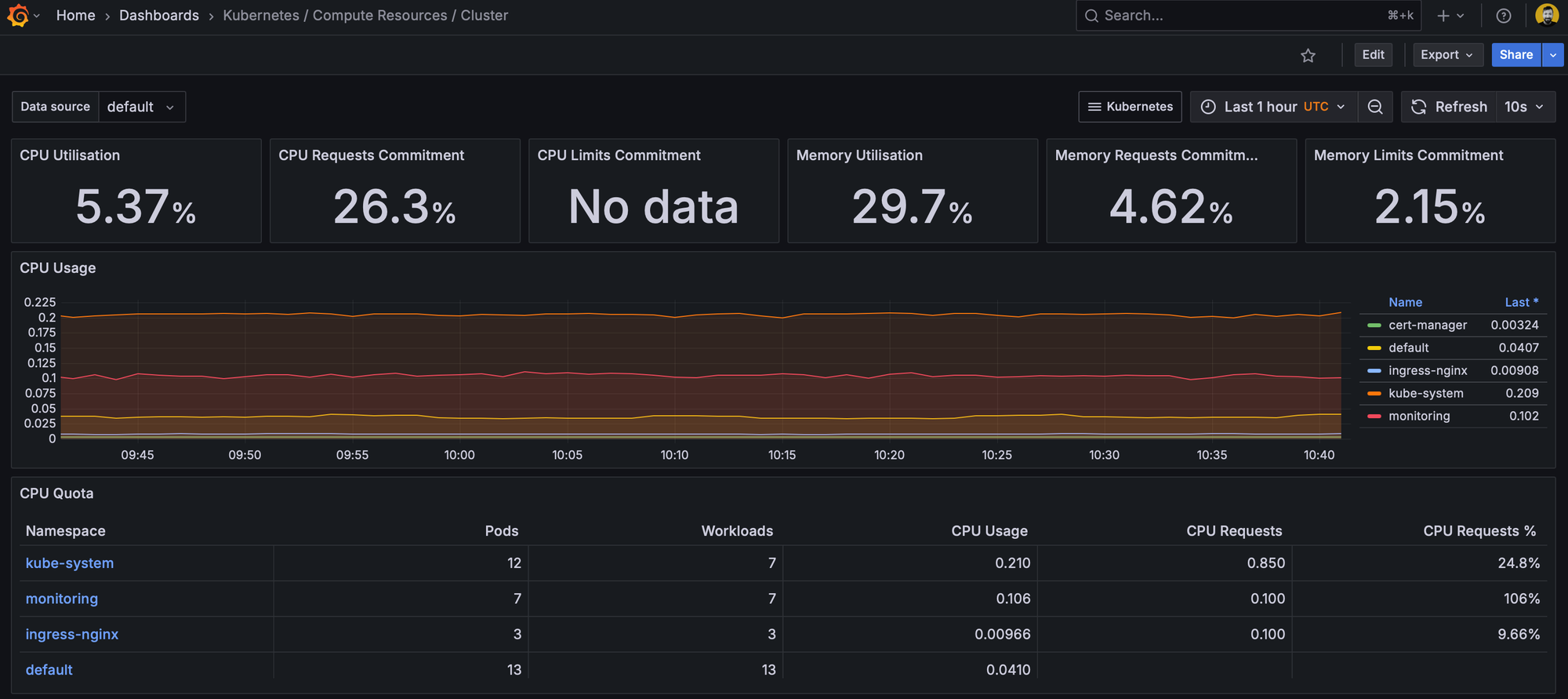Click the Kubernetes / Compute Resources / Cluster breadcrumb

(x=365, y=16)
